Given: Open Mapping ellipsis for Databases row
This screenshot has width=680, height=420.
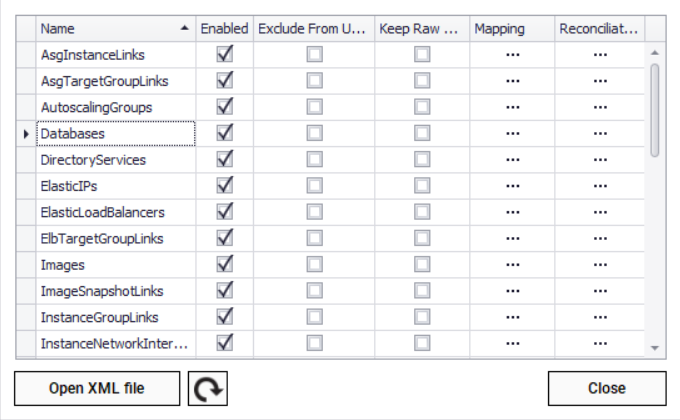Looking at the screenshot, I should point(513,133).
